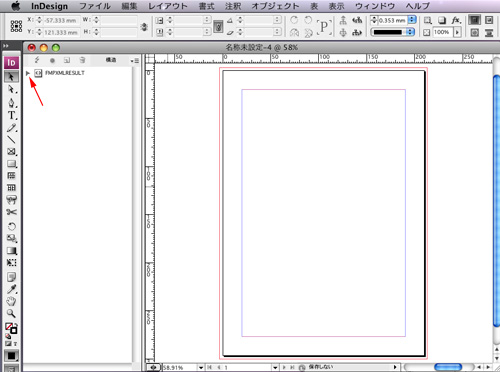
Task: Open the stroke style black line dropdown
Action: (x=410, y=32)
